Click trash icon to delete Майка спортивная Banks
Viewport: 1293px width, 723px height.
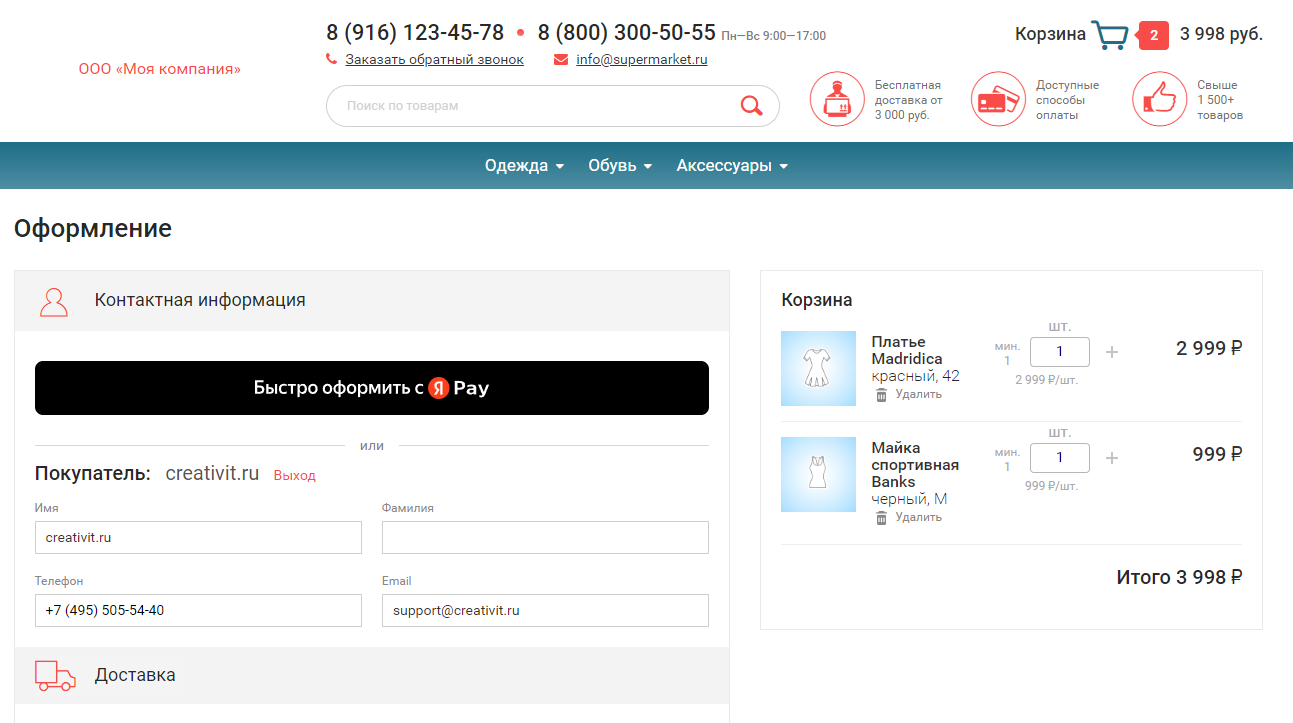click(881, 518)
